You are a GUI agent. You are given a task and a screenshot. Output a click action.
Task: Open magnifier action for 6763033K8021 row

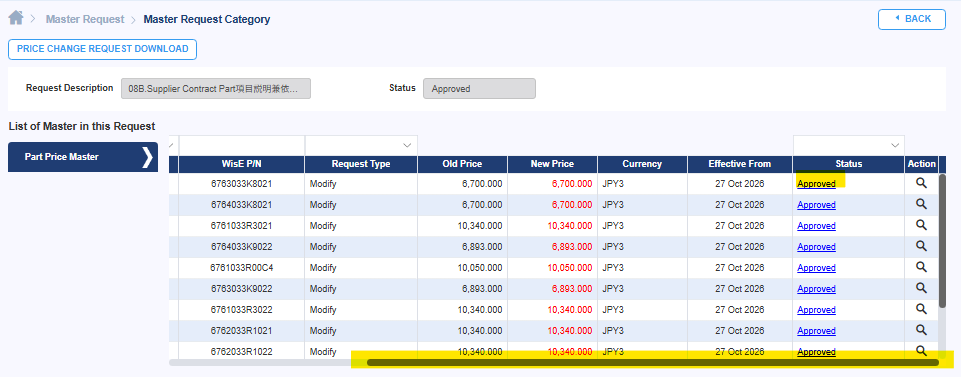[x=921, y=183]
